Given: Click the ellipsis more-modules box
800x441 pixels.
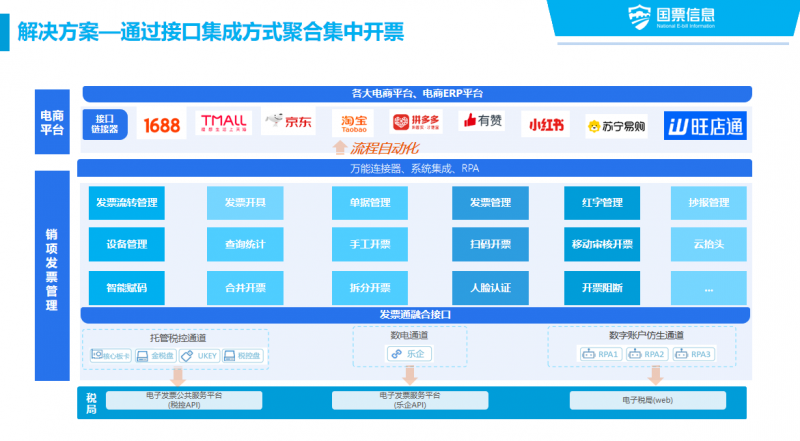Looking at the screenshot, I should click(709, 288).
